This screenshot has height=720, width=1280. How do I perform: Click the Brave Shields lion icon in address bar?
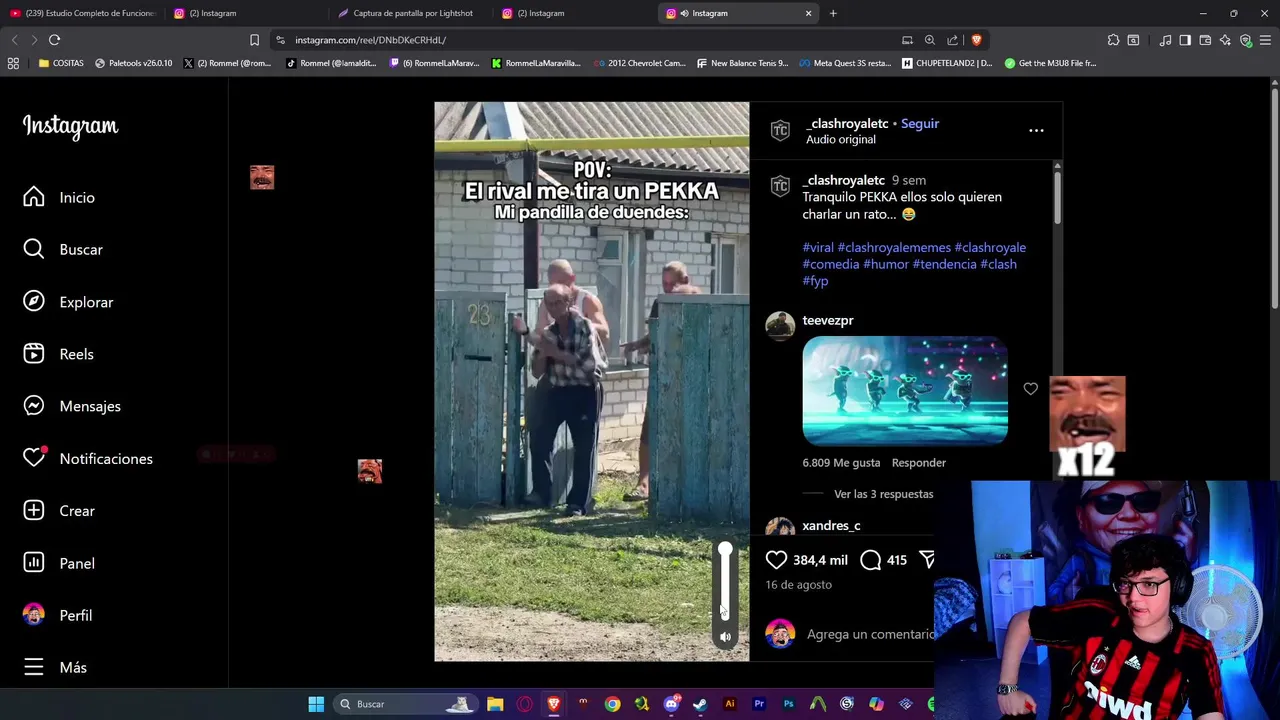(x=976, y=40)
